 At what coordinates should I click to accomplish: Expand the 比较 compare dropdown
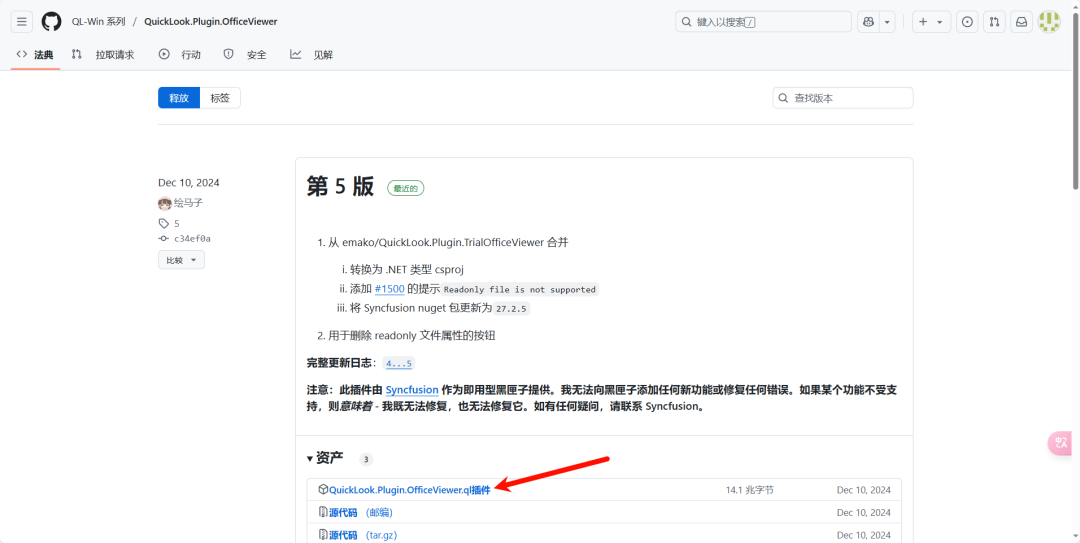tap(181, 260)
